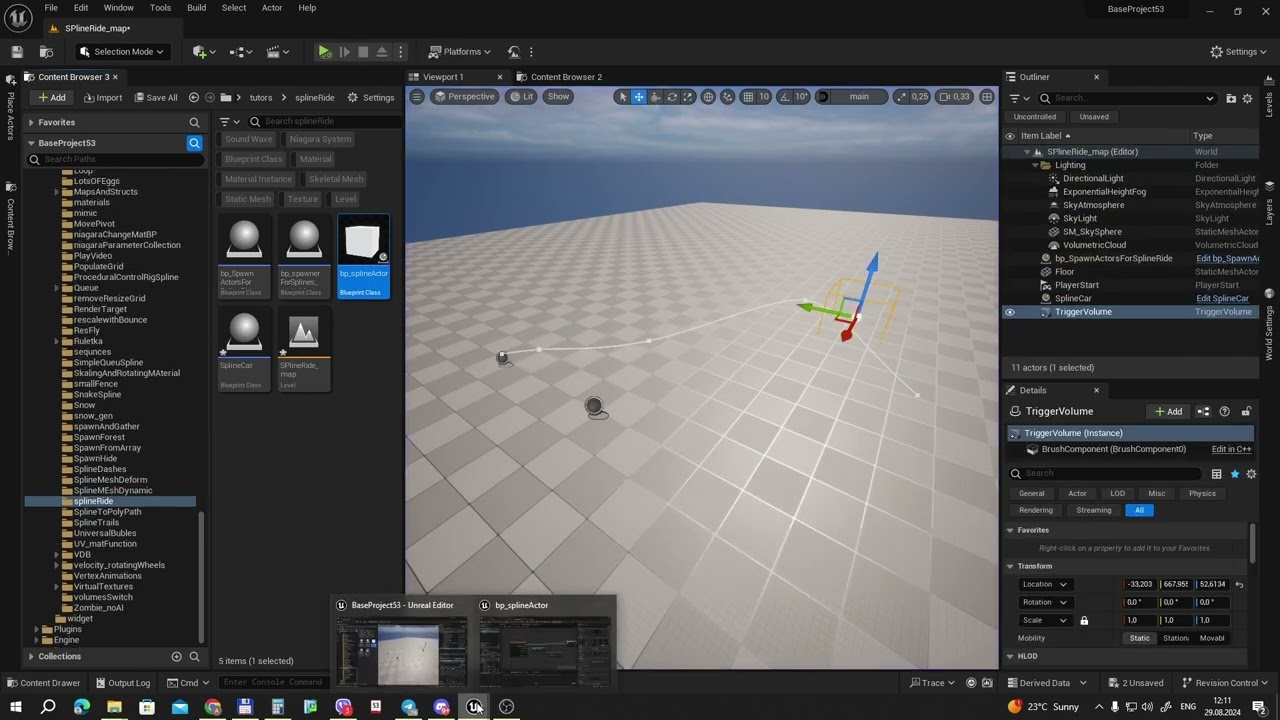Toggle rotation snapping angle icon

[785, 97]
